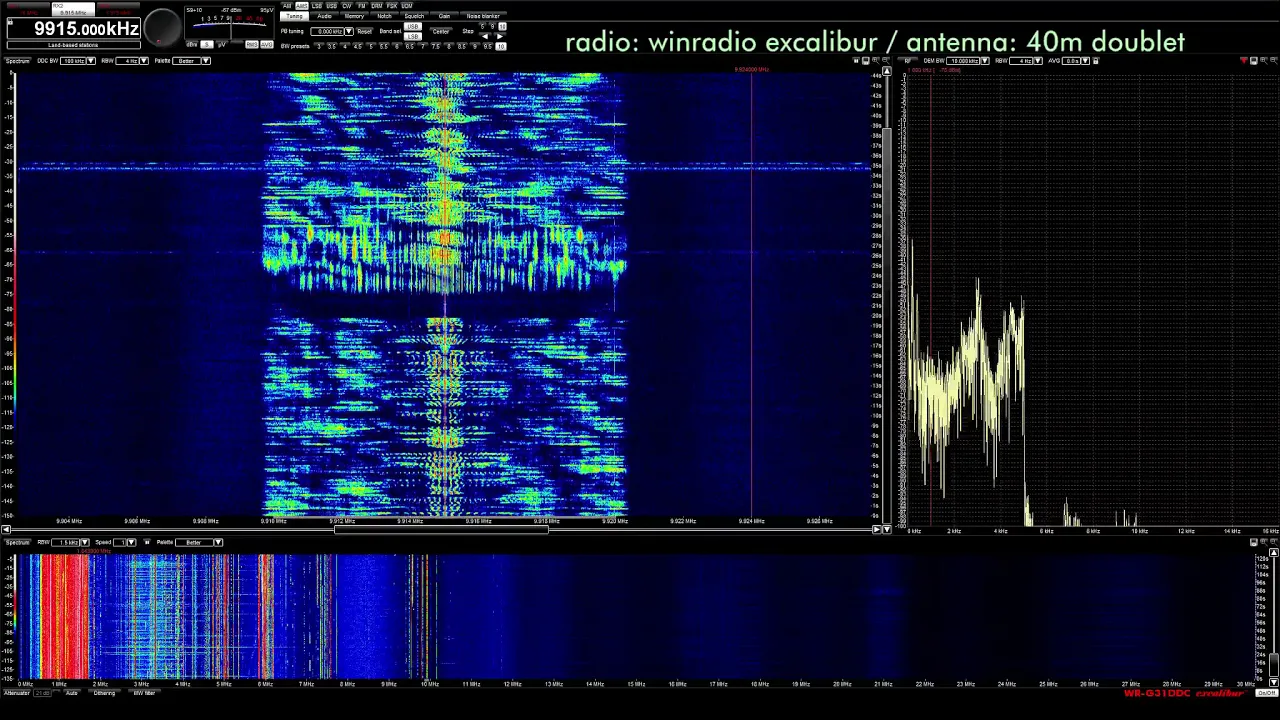Pause the DDC waterfall display
This screenshot has height=720, width=1280.
pos(856,60)
